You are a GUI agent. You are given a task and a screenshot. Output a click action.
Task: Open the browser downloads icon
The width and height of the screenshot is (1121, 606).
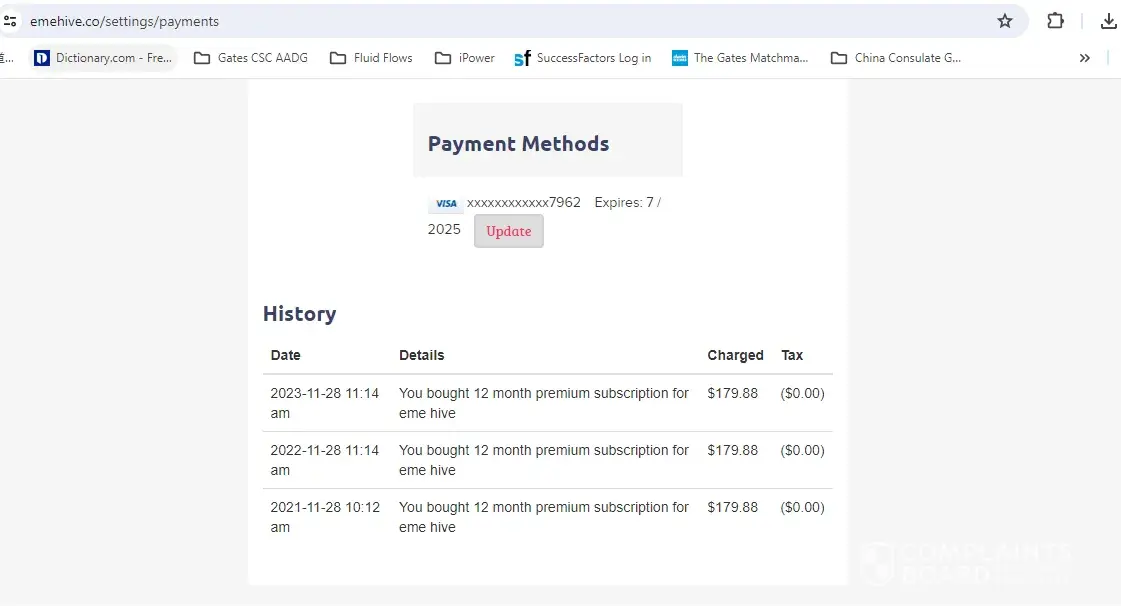click(x=1108, y=21)
